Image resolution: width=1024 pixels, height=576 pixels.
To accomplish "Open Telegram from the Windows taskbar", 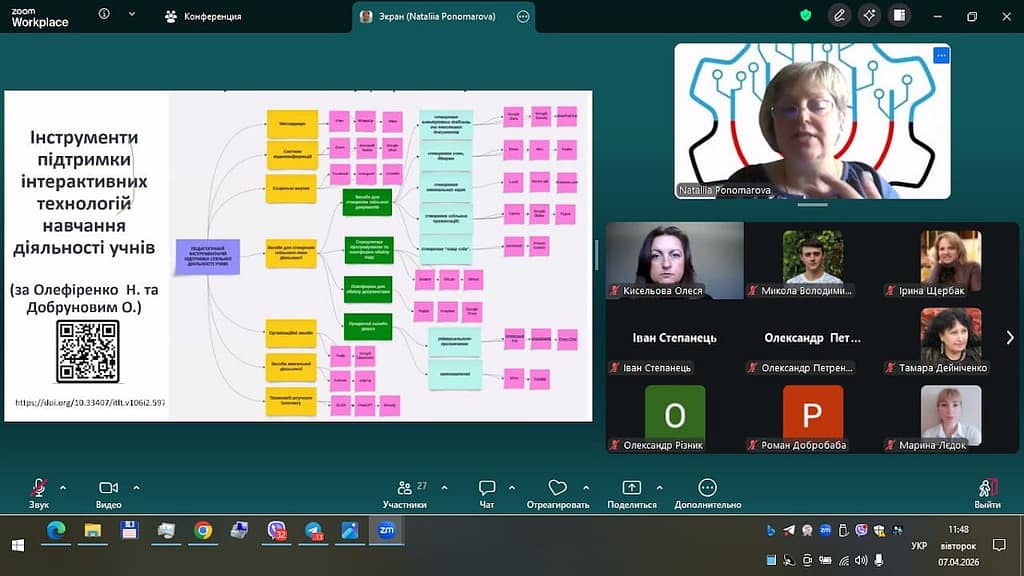I will tap(313, 531).
